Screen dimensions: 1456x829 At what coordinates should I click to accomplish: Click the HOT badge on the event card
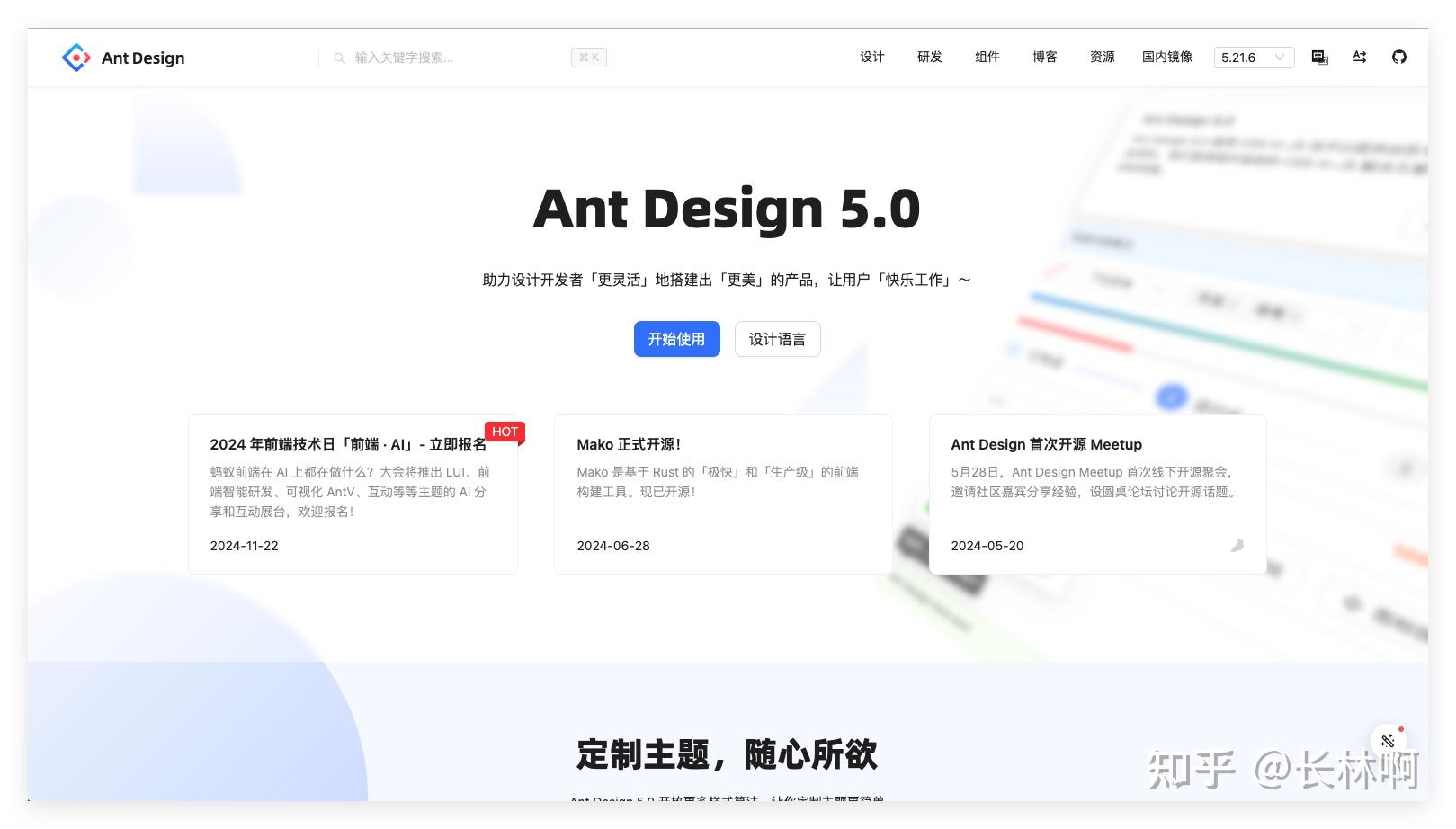pyautogui.click(x=505, y=432)
